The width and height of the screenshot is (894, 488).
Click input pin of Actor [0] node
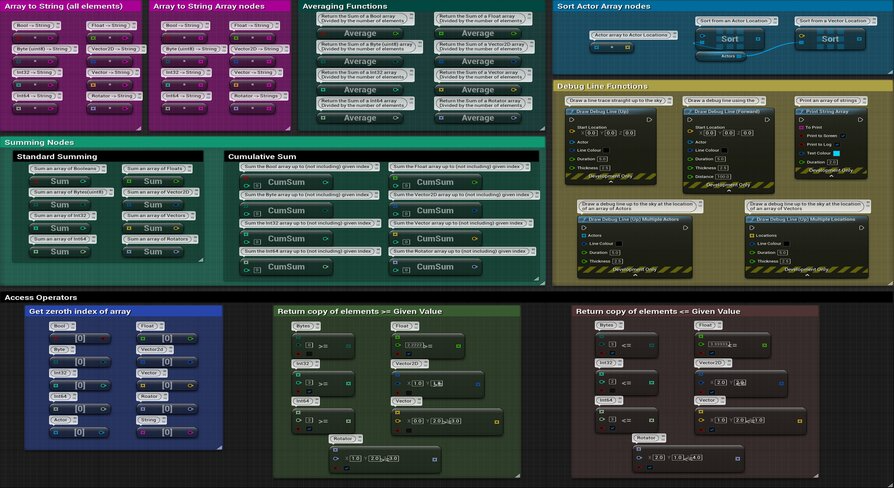coord(56,433)
